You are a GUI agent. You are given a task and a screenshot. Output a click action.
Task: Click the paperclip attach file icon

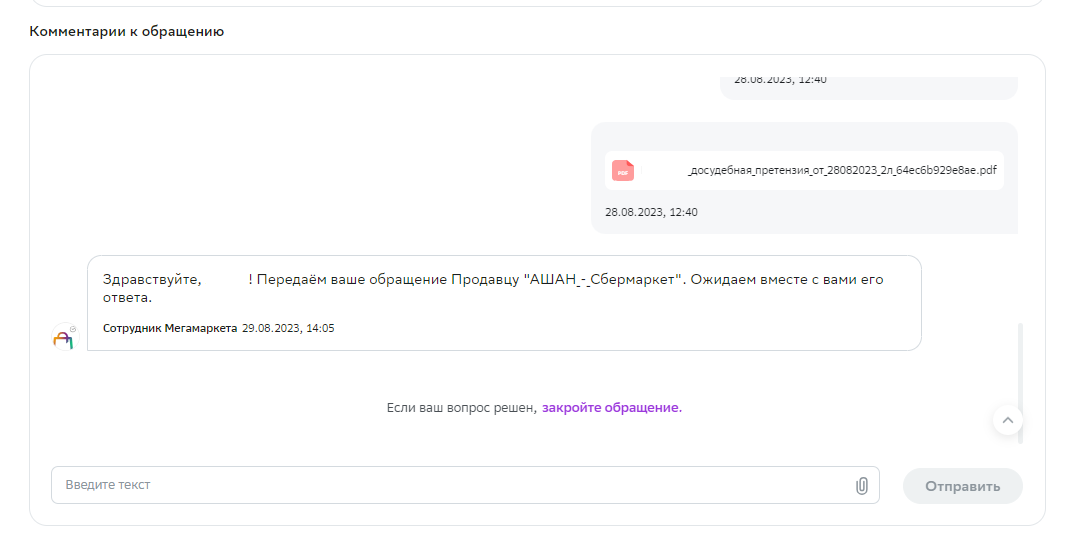click(862, 486)
